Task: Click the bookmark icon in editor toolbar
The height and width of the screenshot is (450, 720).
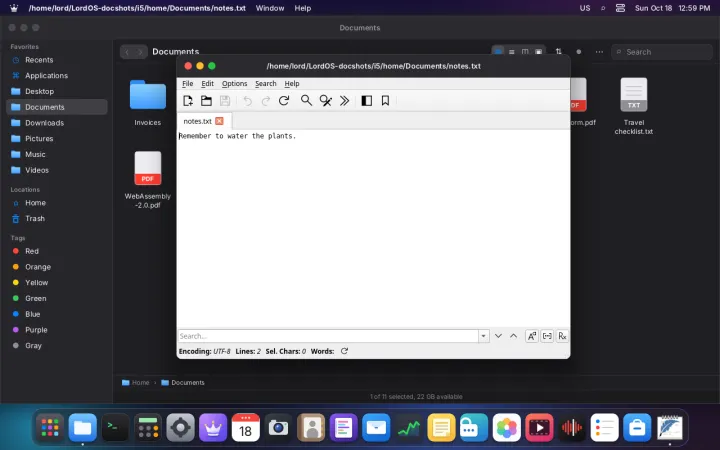Action: click(x=385, y=101)
